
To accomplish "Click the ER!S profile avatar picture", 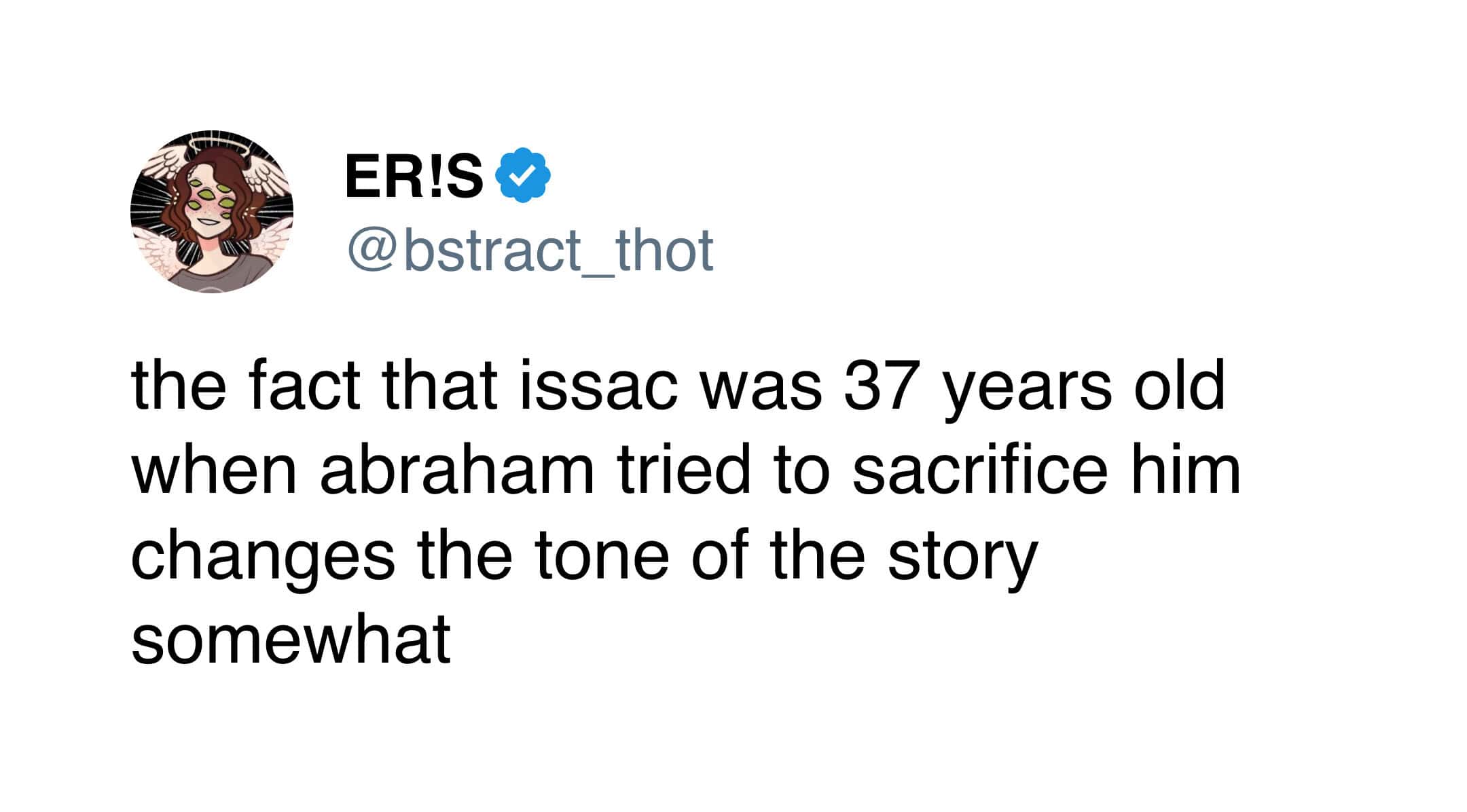I will coord(212,212).
